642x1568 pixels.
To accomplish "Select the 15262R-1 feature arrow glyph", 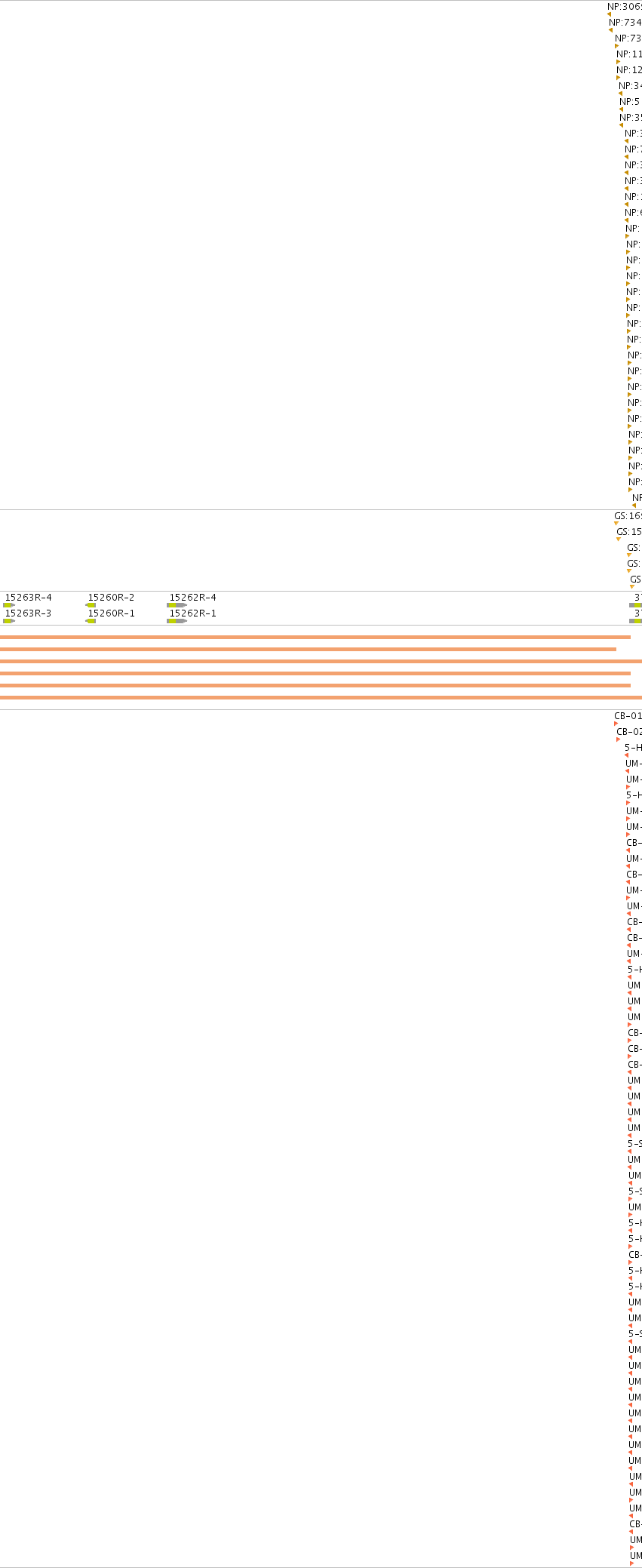I will click(177, 621).
